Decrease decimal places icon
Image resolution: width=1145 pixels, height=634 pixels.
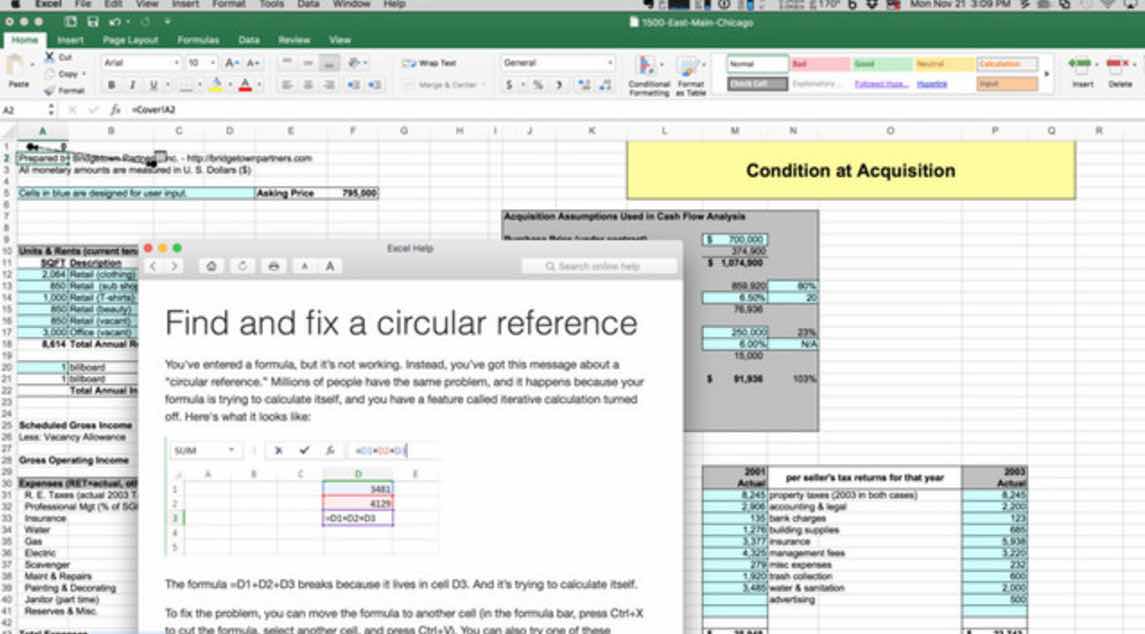click(x=605, y=85)
